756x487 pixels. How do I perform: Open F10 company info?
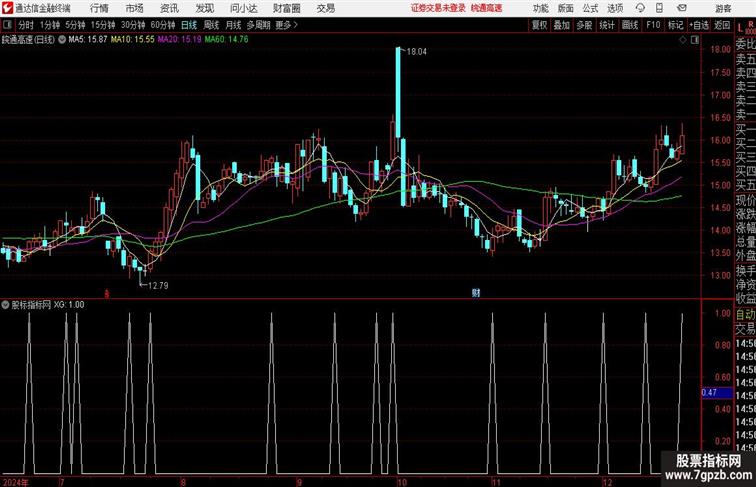click(653, 25)
